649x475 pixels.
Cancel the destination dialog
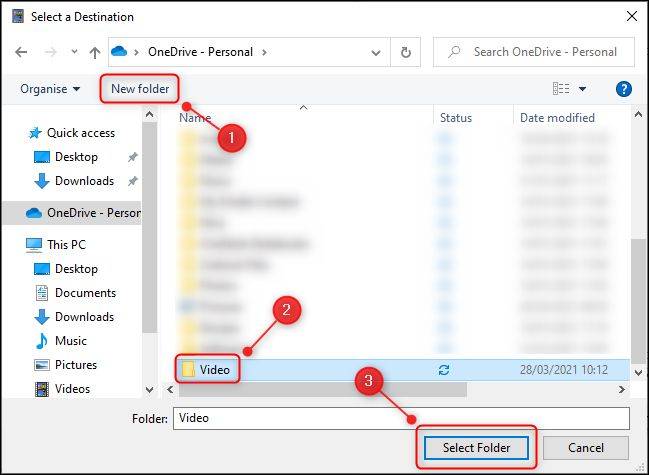[x=586, y=448]
